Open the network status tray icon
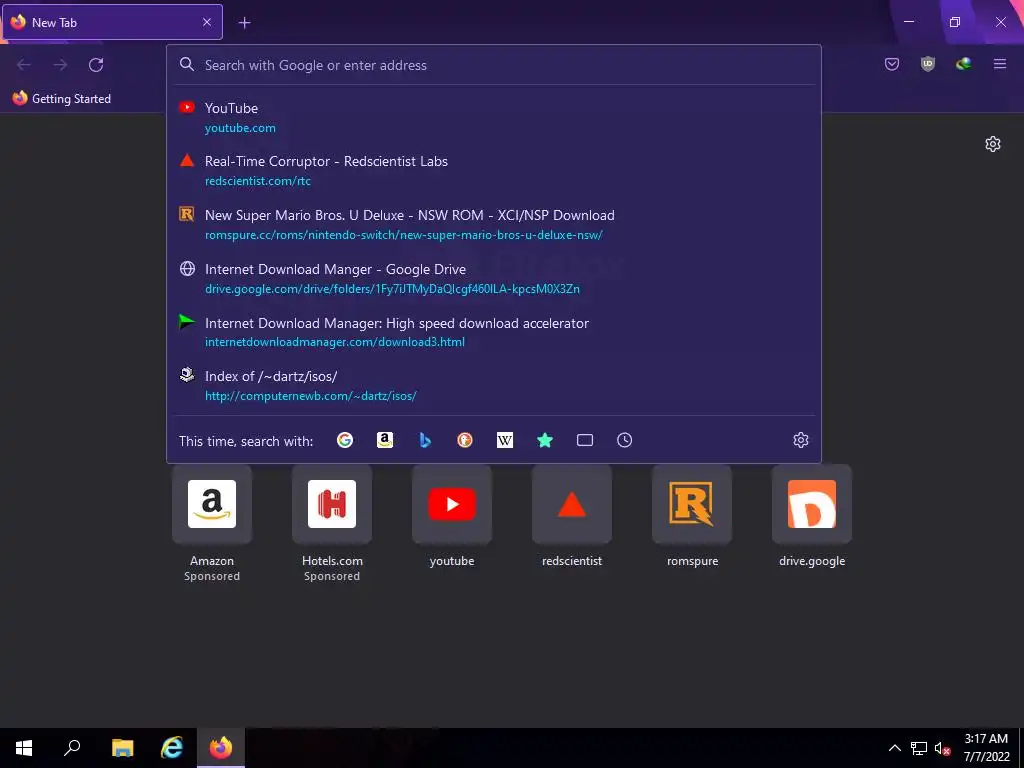 (919, 748)
